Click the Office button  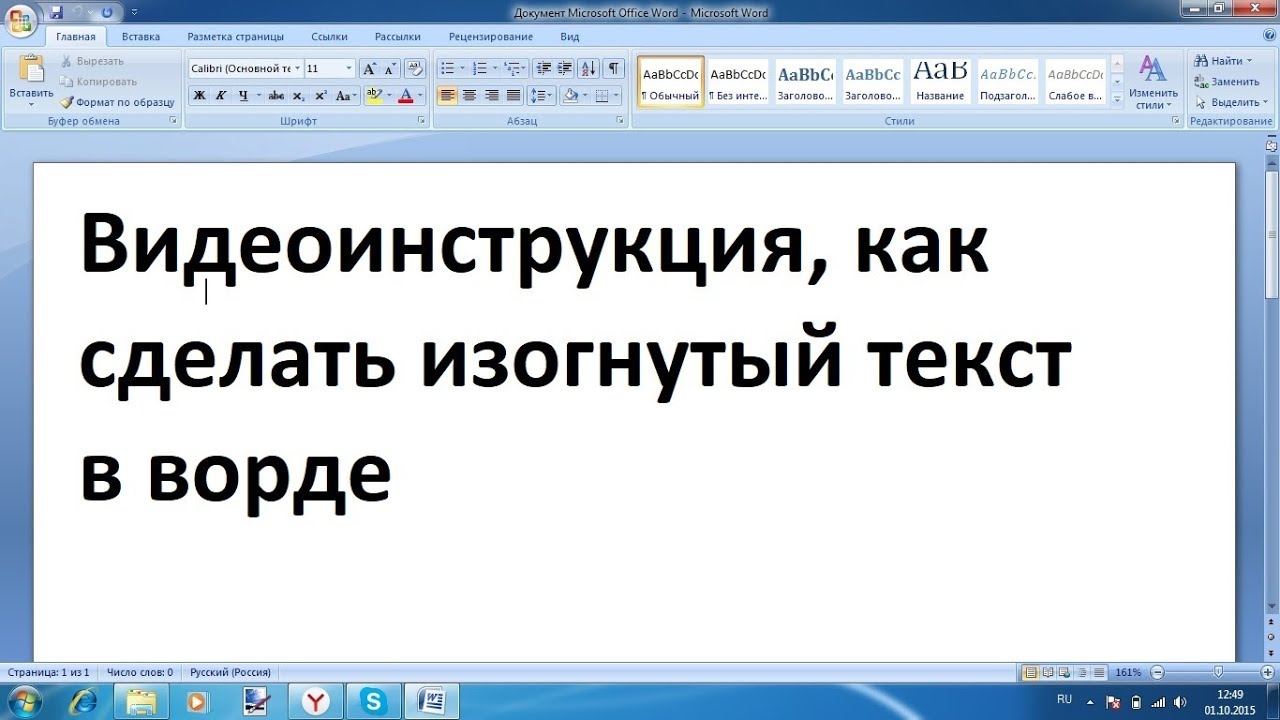pos(20,20)
